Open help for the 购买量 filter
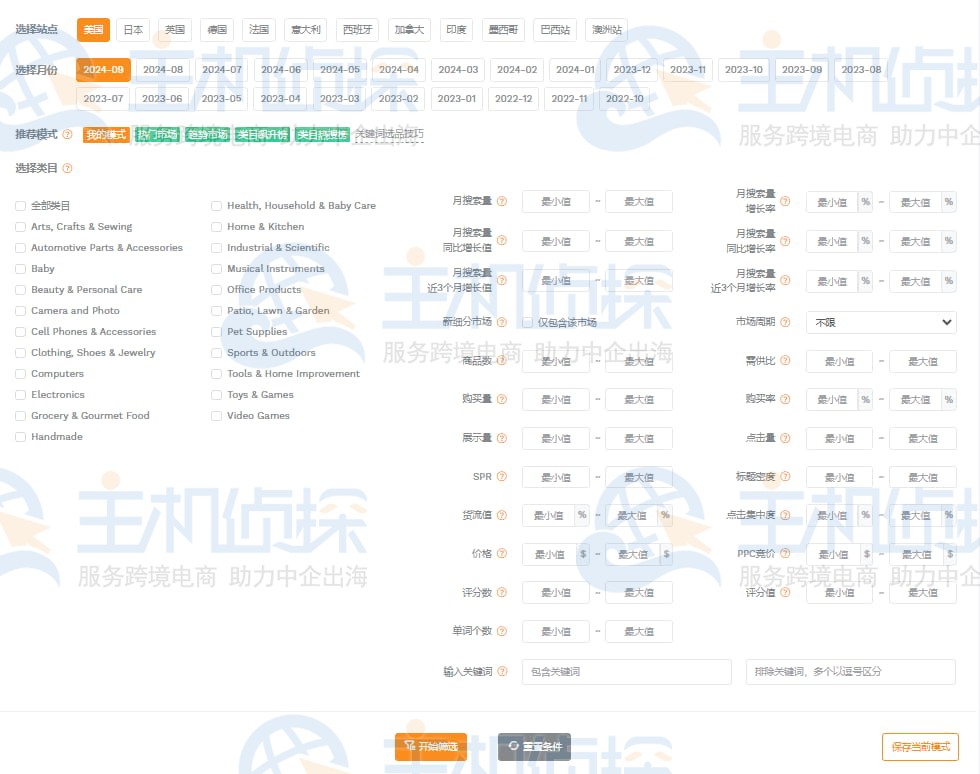Image resolution: width=980 pixels, height=774 pixels. [x=501, y=399]
